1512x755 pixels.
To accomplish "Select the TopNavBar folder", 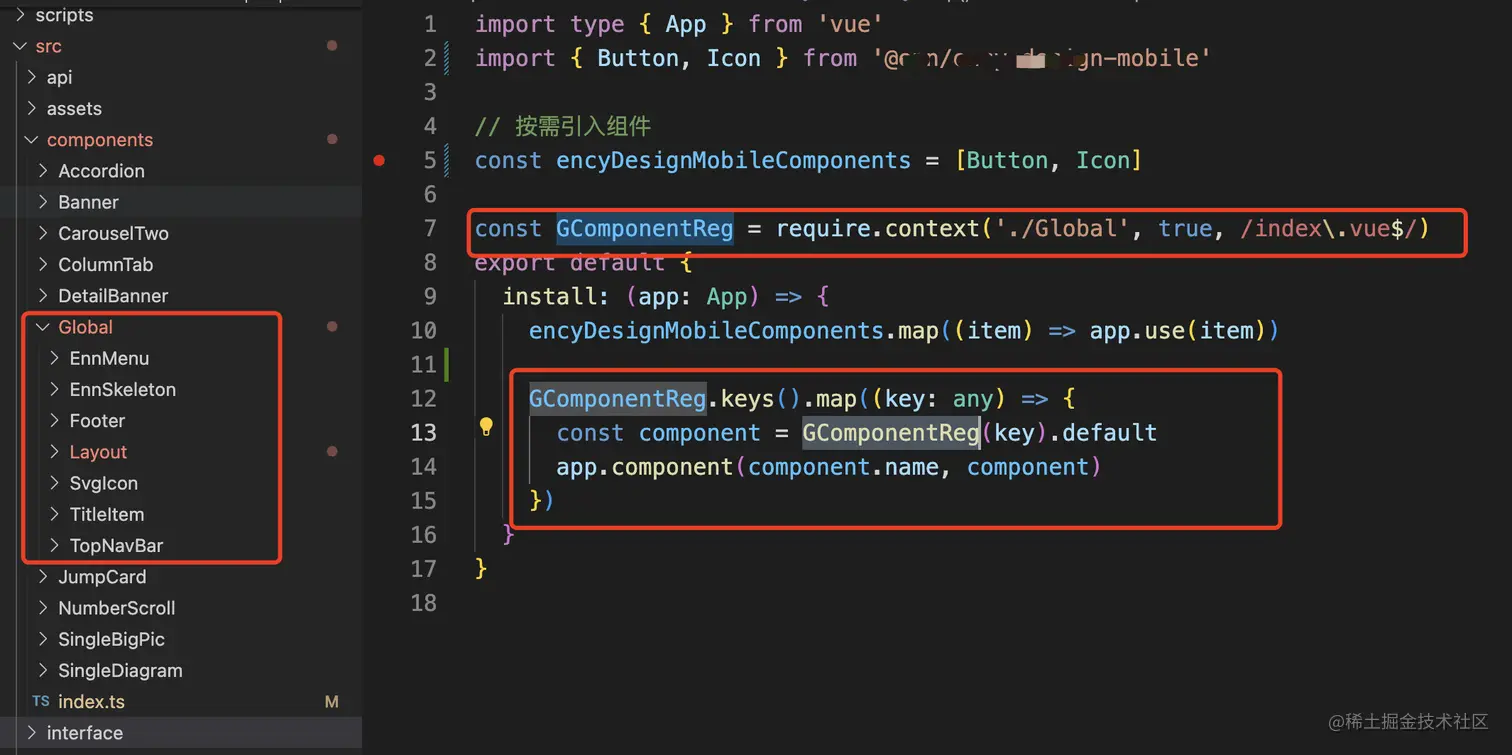I will [116, 546].
